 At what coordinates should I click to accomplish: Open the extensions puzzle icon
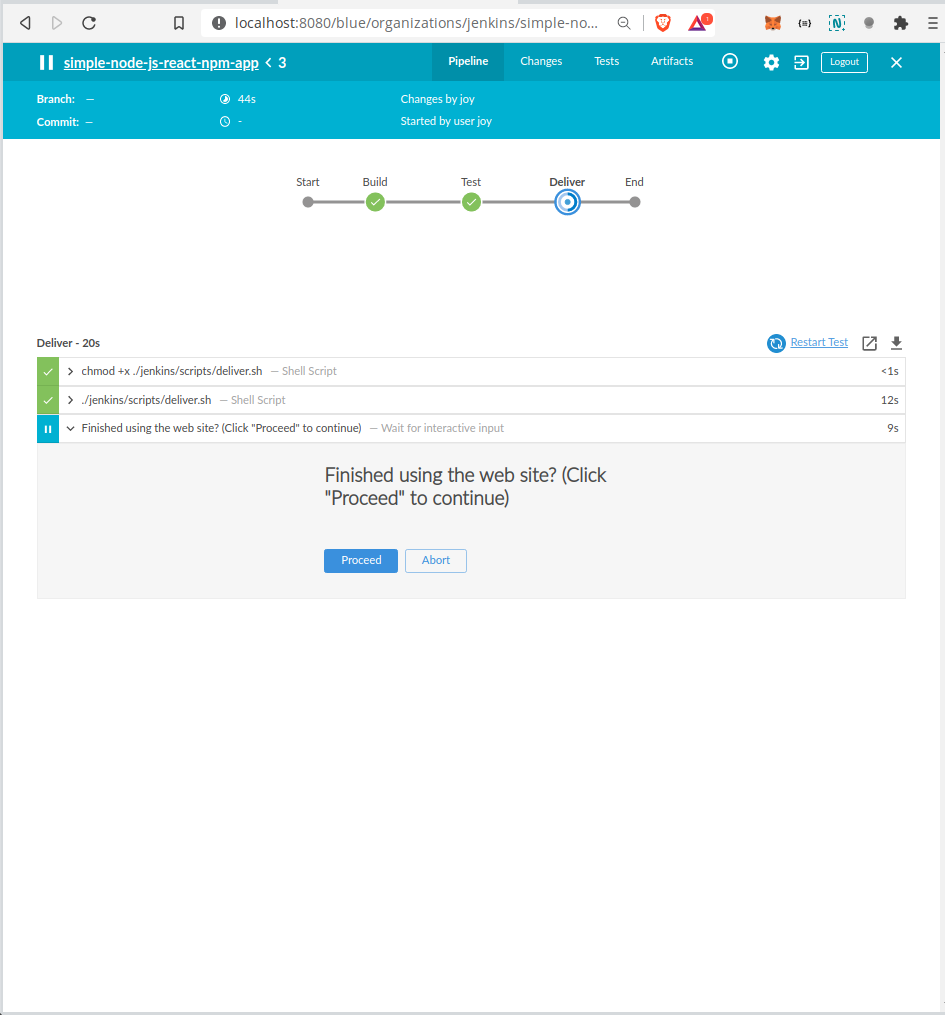[x=901, y=23]
